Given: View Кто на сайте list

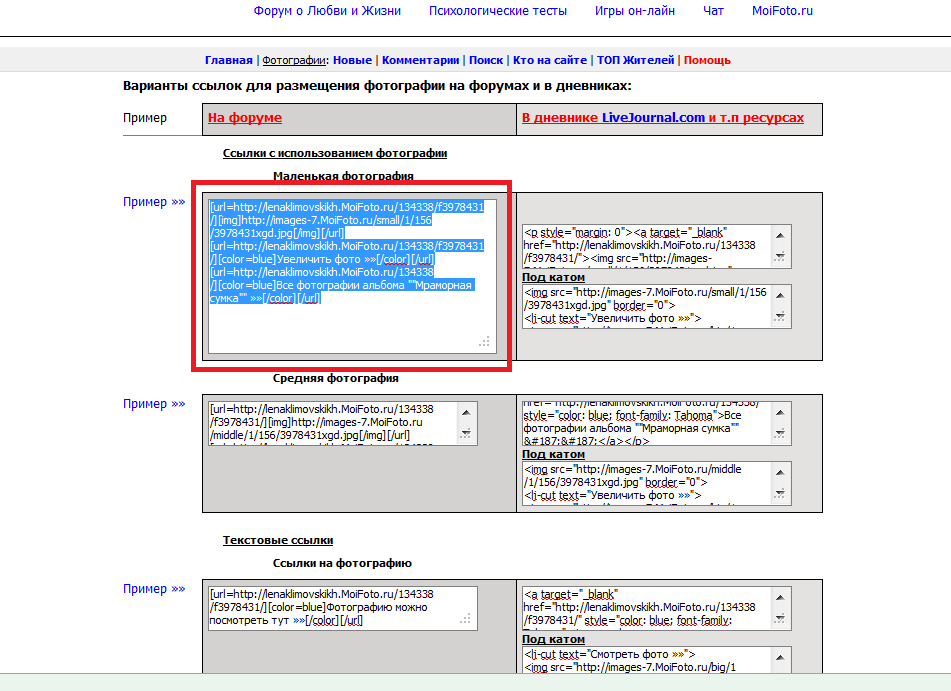Looking at the screenshot, I should 549,61.
